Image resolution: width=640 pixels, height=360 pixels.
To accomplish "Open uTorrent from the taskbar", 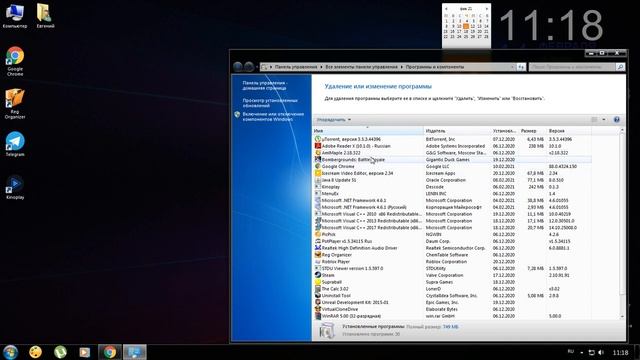I will pyautogui.click(x=60, y=352).
